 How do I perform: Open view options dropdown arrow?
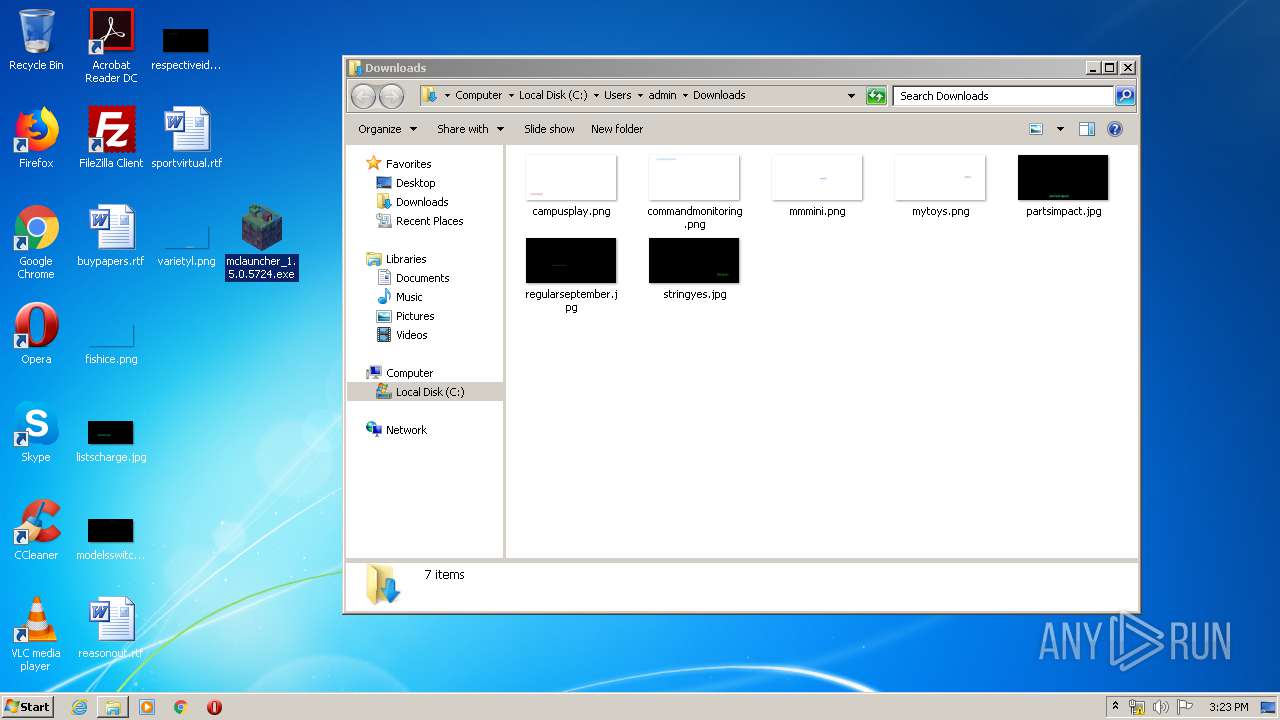[x=1060, y=129]
